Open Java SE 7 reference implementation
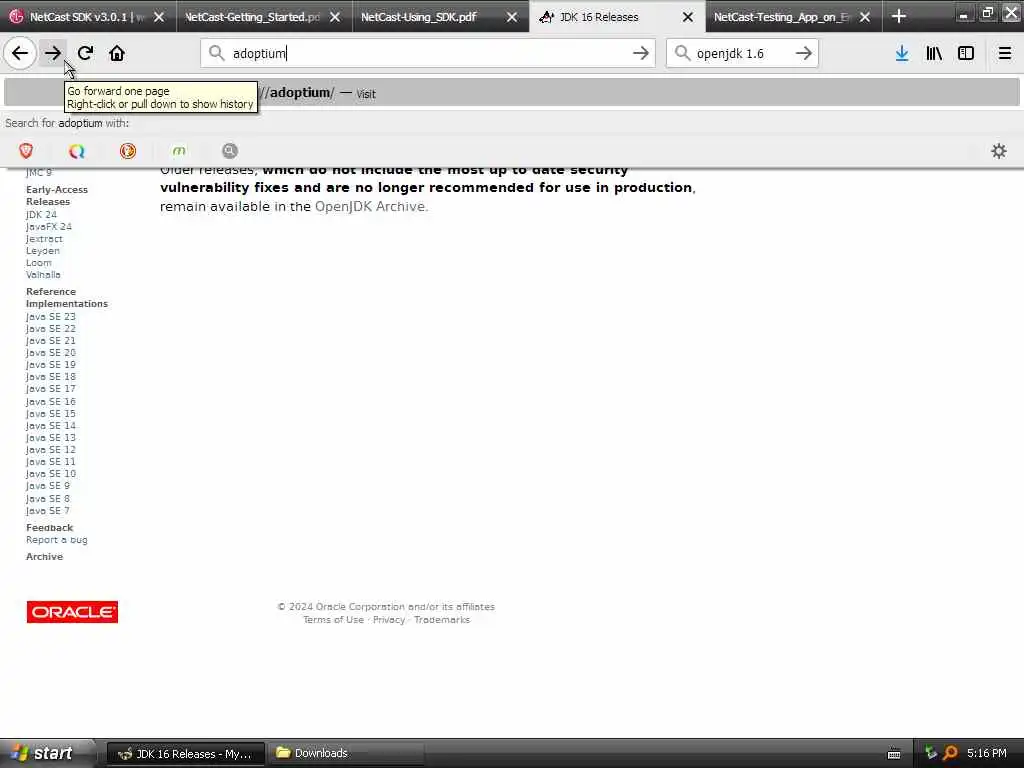The width and height of the screenshot is (1024, 768). [48, 511]
